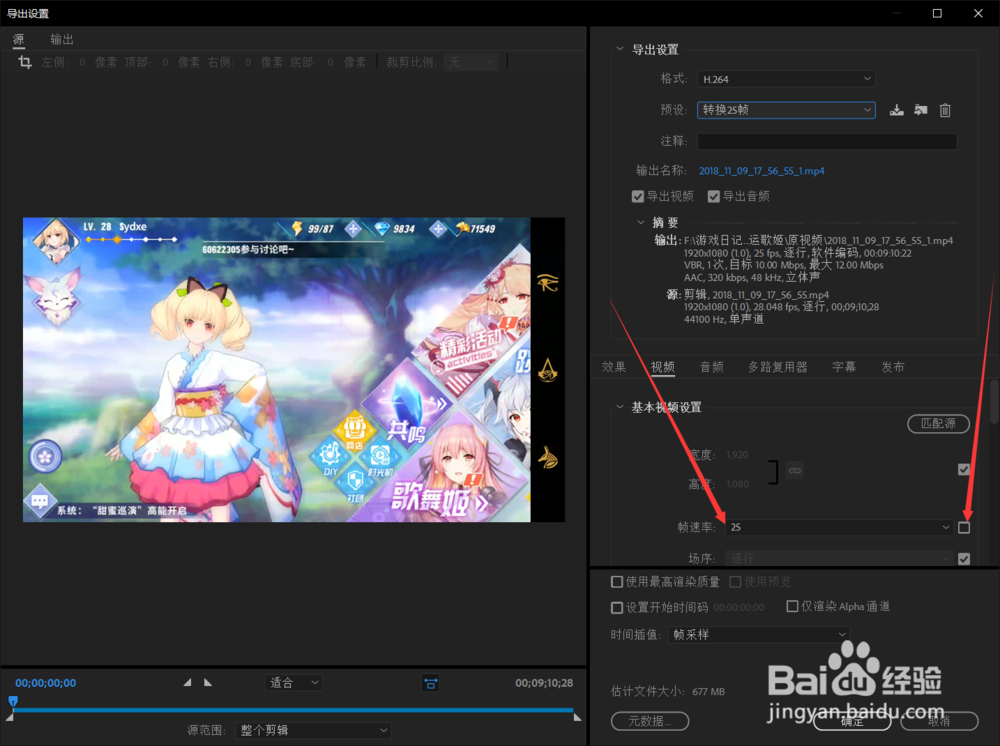Click the top (顶部) crop value field

(165, 62)
